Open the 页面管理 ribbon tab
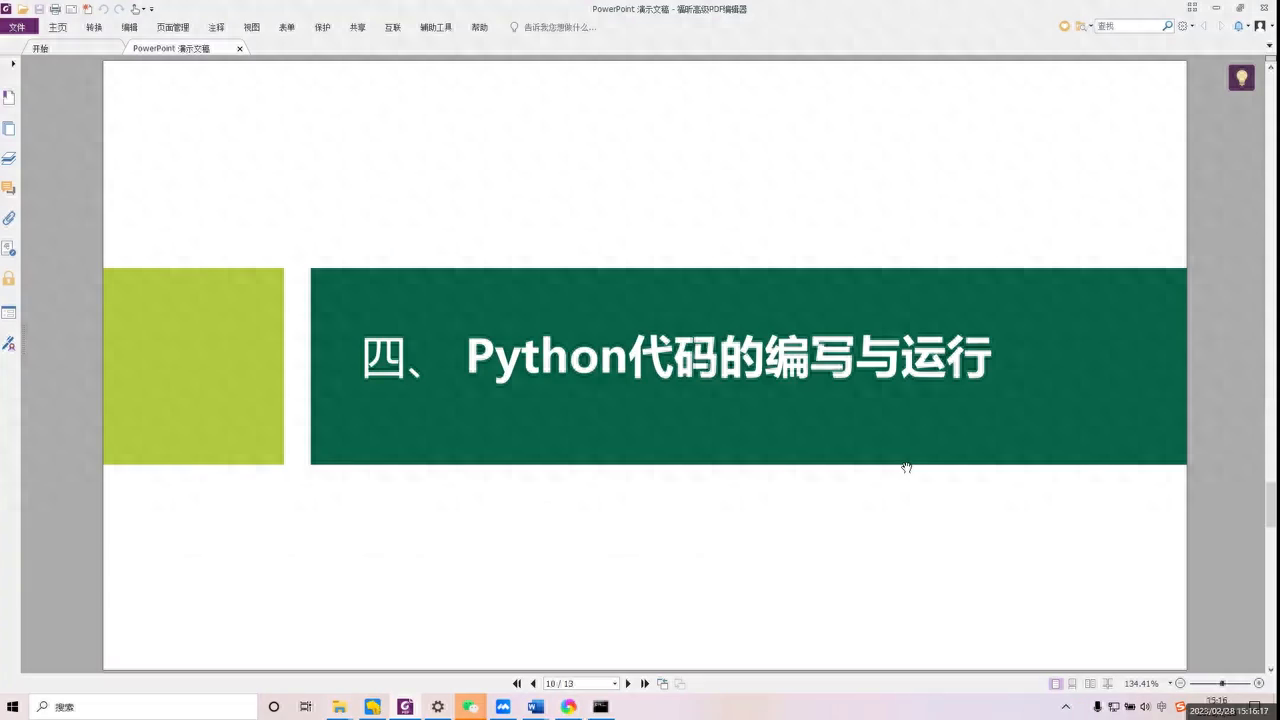This screenshot has width=1280, height=720. pyautogui.click(x=173, y=27)
